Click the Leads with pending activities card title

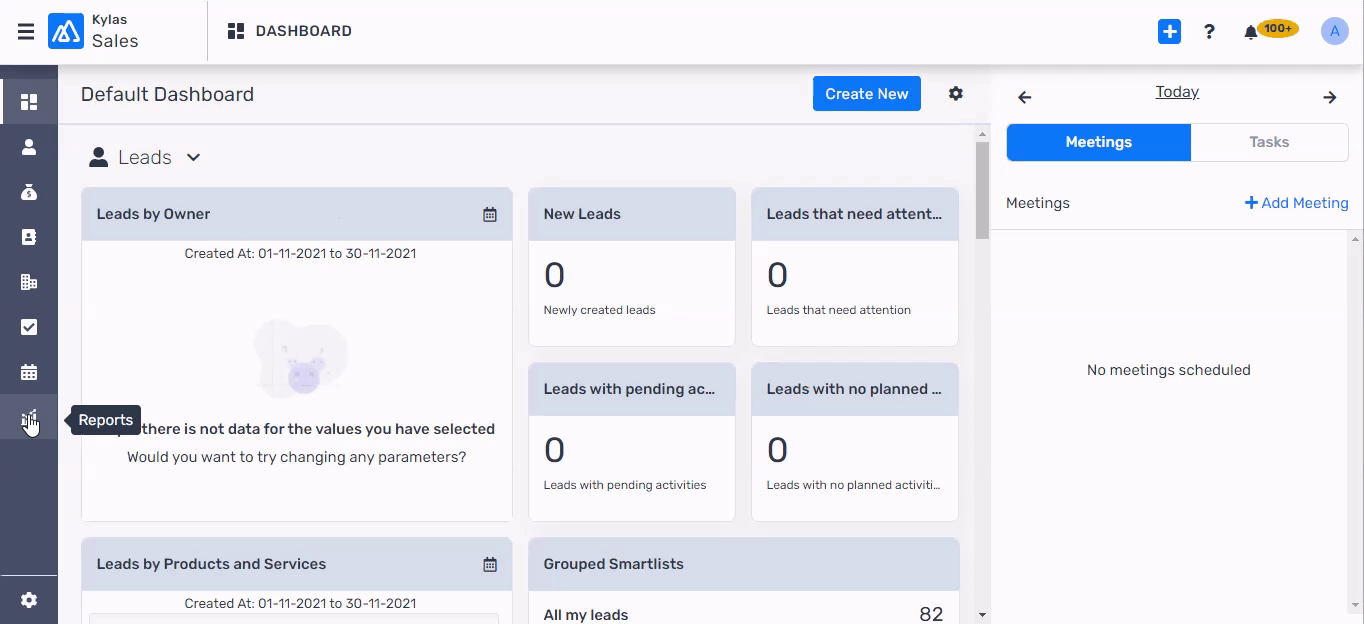(630, 389)
